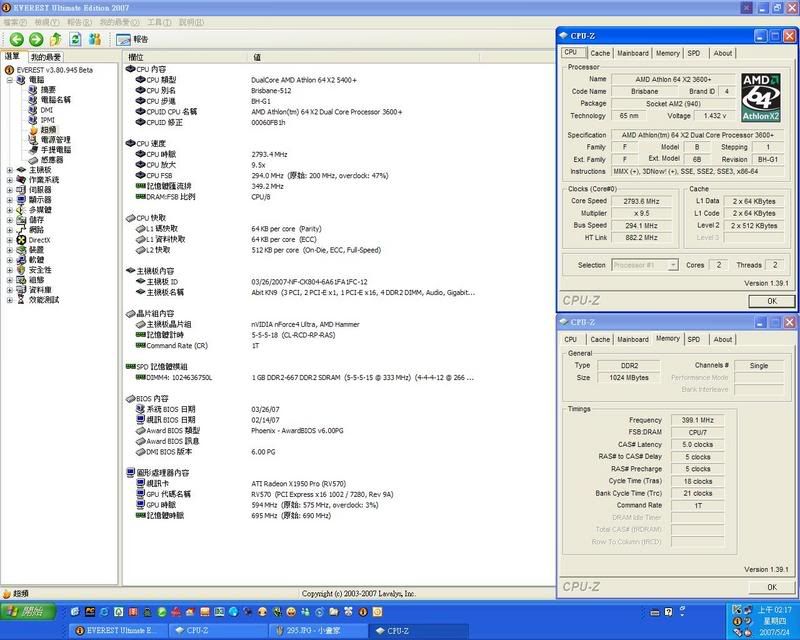Click the green Forward arrow in EVEREST toolbar
Screen dimensions: 800x640
point(36,39)
